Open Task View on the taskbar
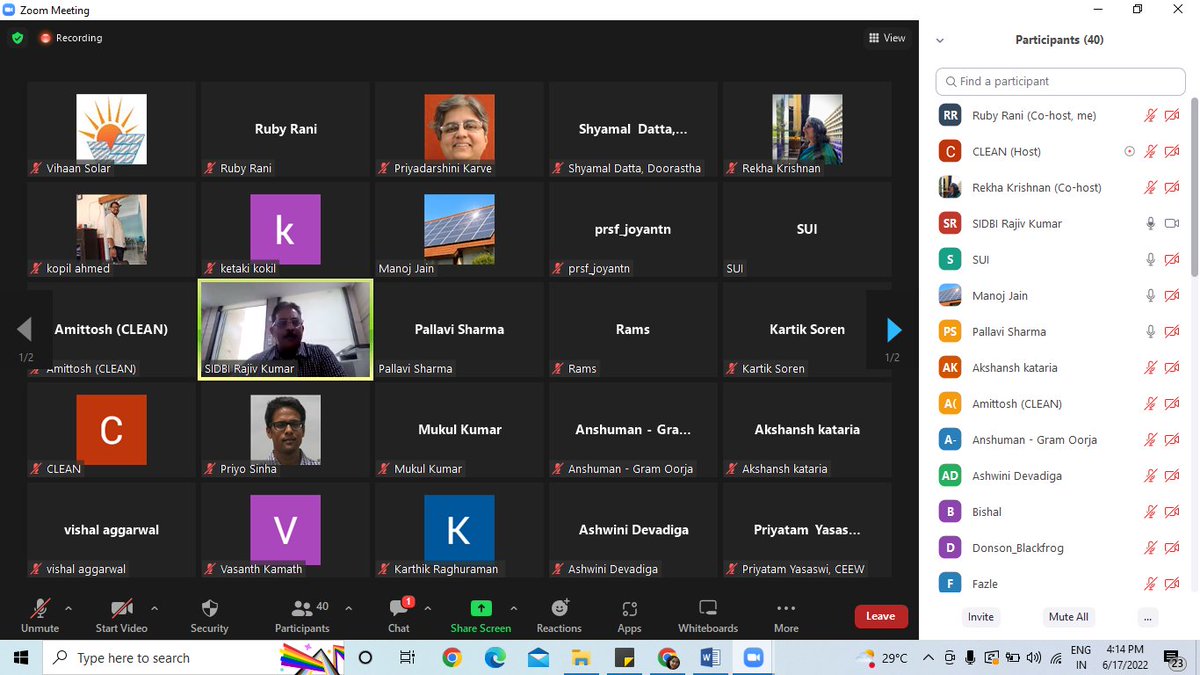The height and width of the screenshot is (675, 1200). pos(408,658)
